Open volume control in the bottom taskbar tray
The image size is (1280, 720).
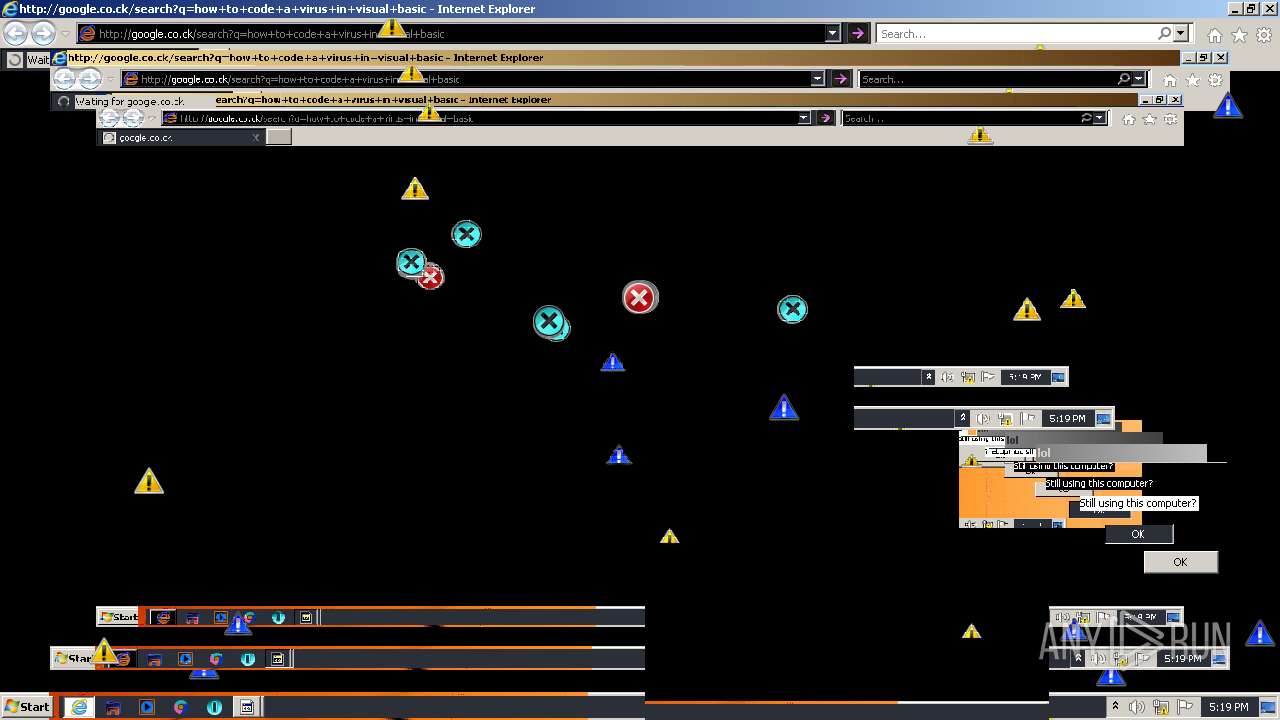[x=1136, y=707]
